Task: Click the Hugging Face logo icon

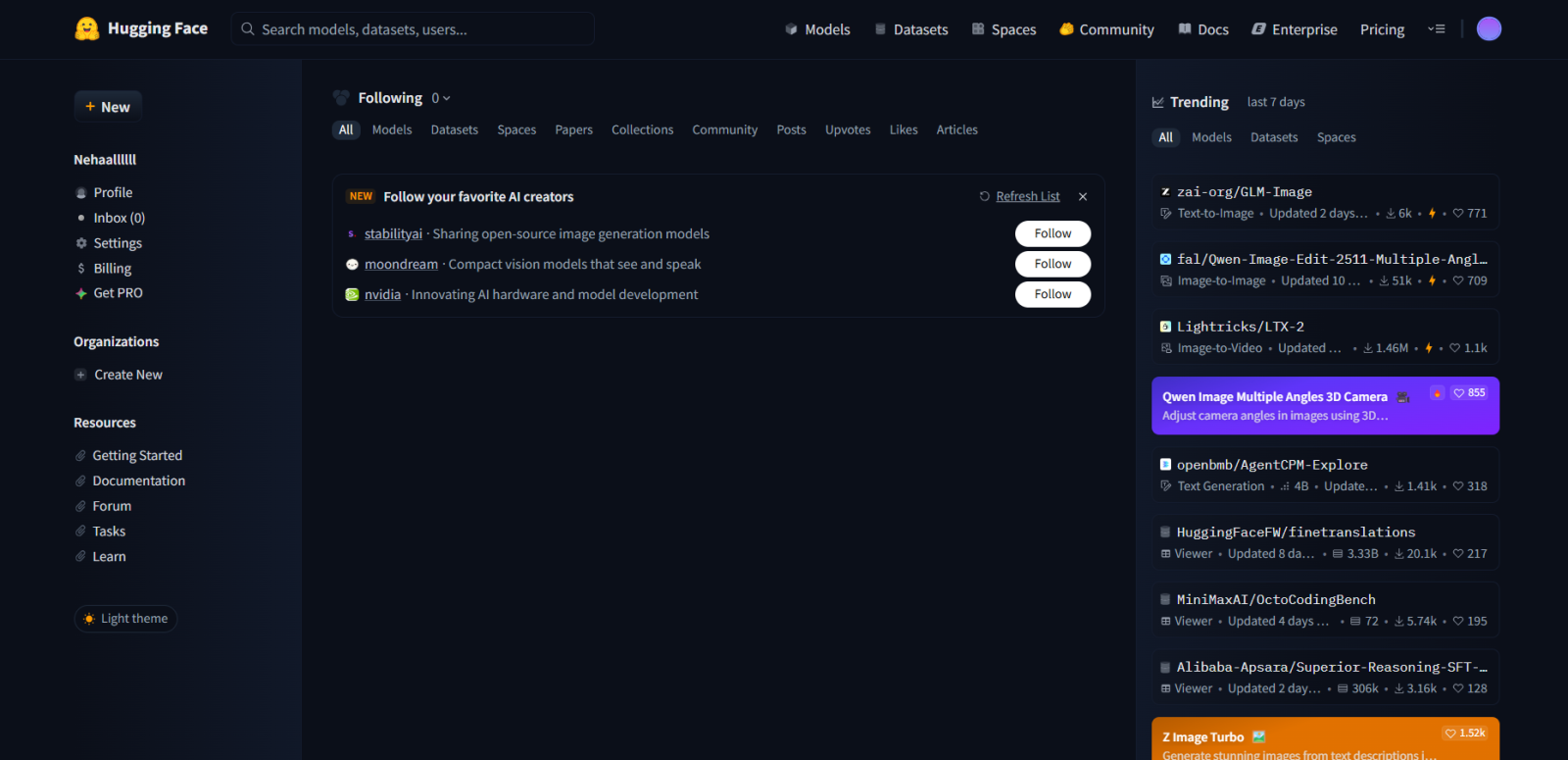Action: pyautogui.click(x=87, y=28)
